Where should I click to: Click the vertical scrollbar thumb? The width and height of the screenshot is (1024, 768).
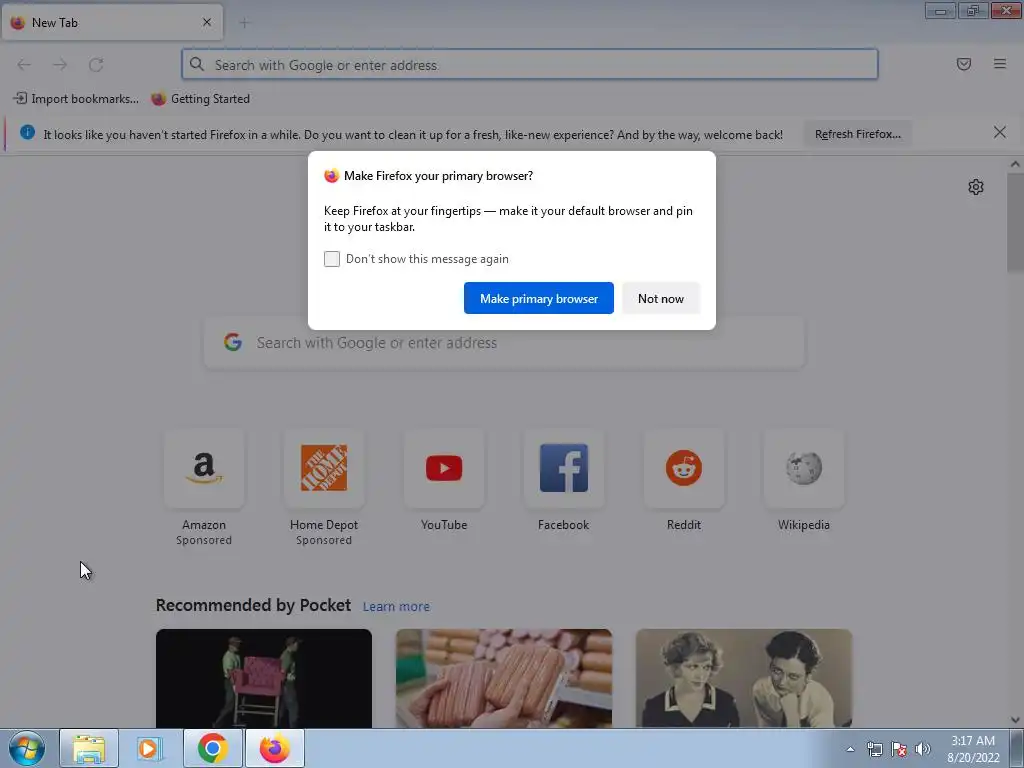pos(1015,222)
